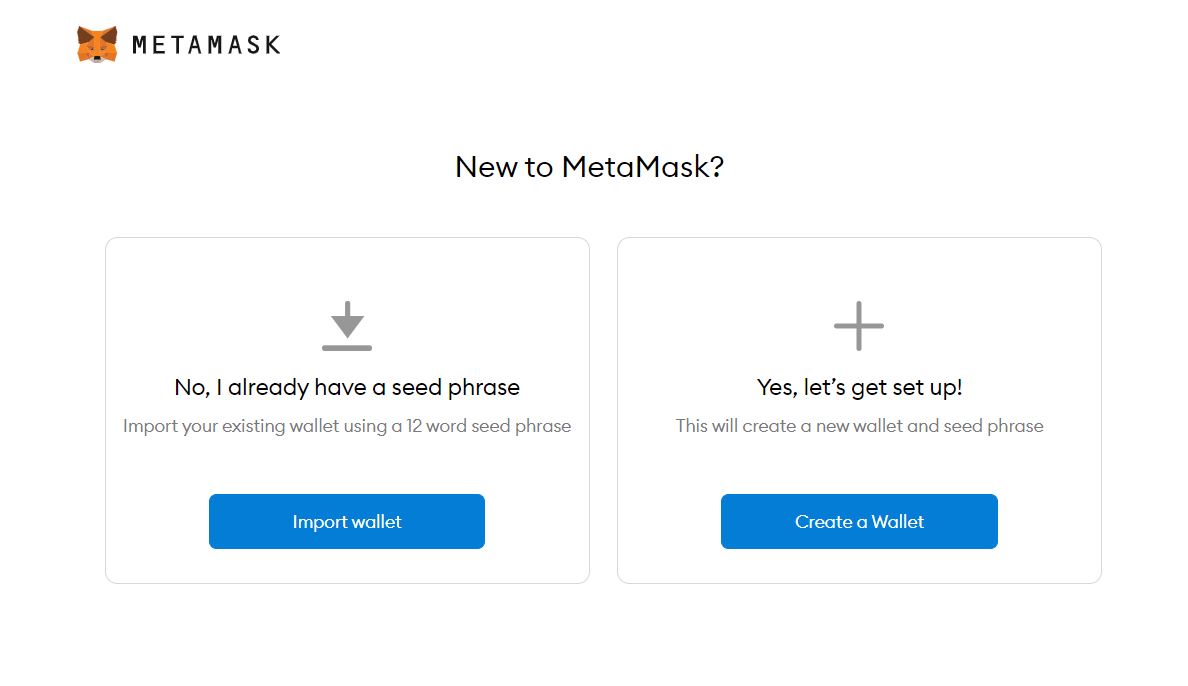The height and width of the screenshot is (686, 1188).
Task: Click the blue Import wallet label
Action: 347,521
